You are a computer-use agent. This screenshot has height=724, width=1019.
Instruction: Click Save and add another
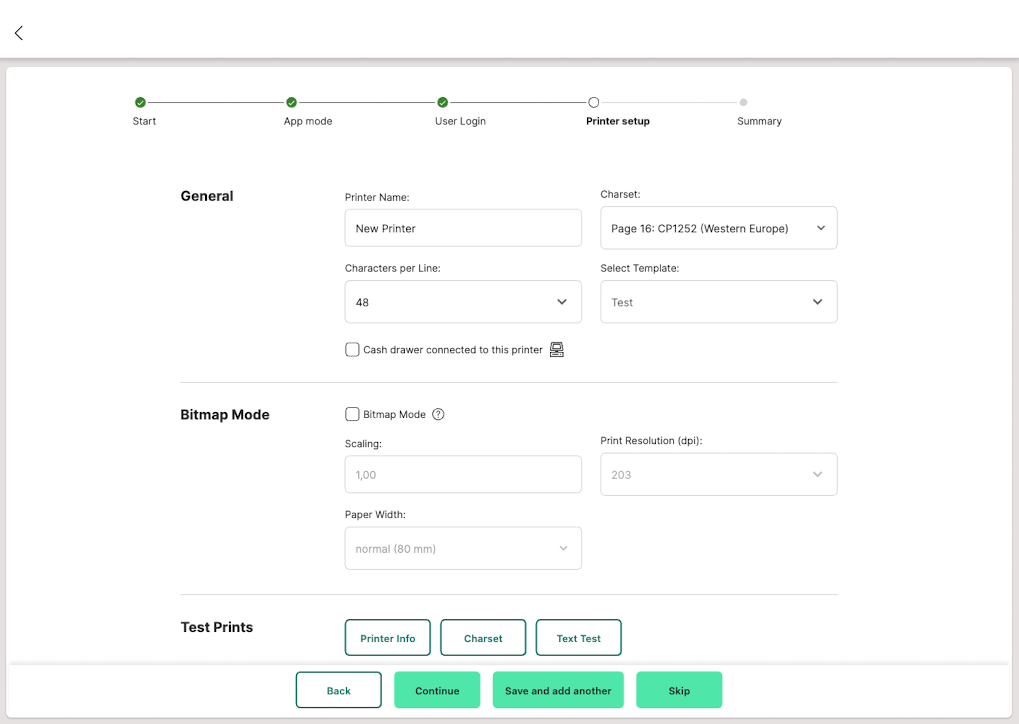click(558, 690)
